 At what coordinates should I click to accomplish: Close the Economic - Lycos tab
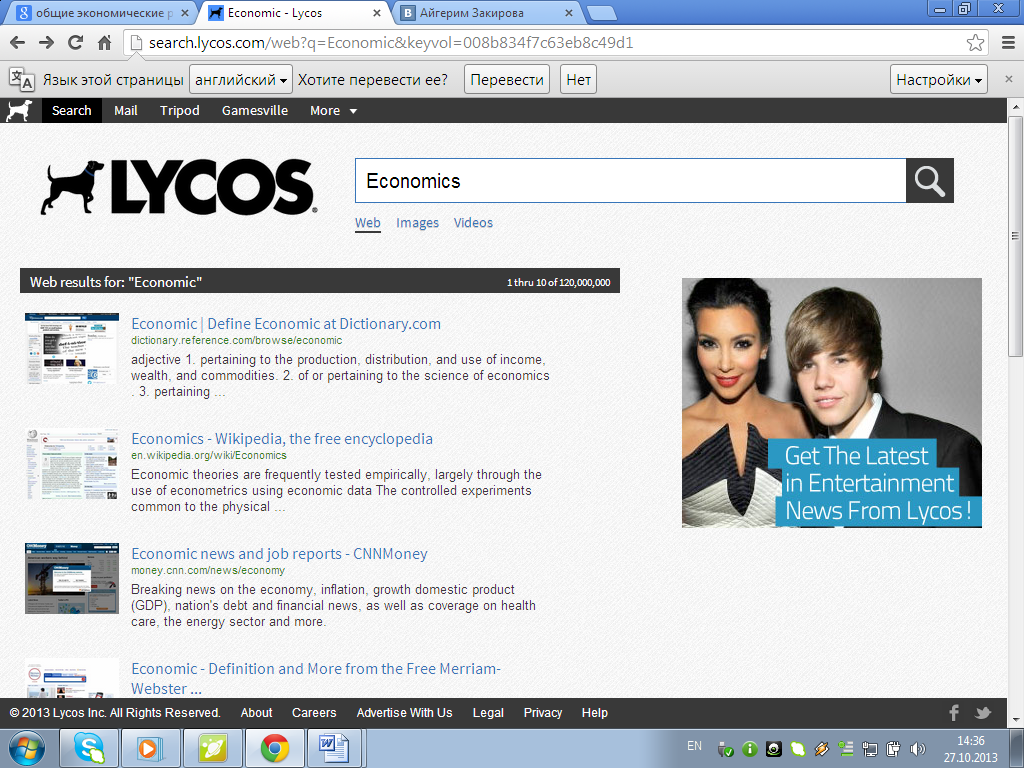[377, 13]
